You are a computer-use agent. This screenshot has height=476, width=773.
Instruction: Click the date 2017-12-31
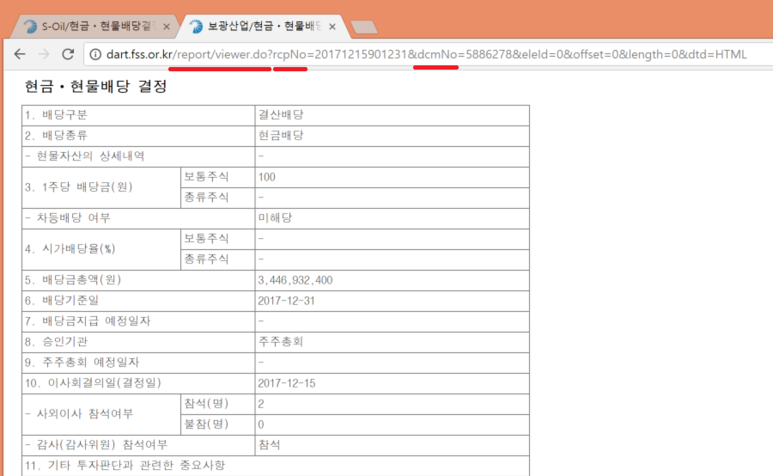[x=286, y=301]
